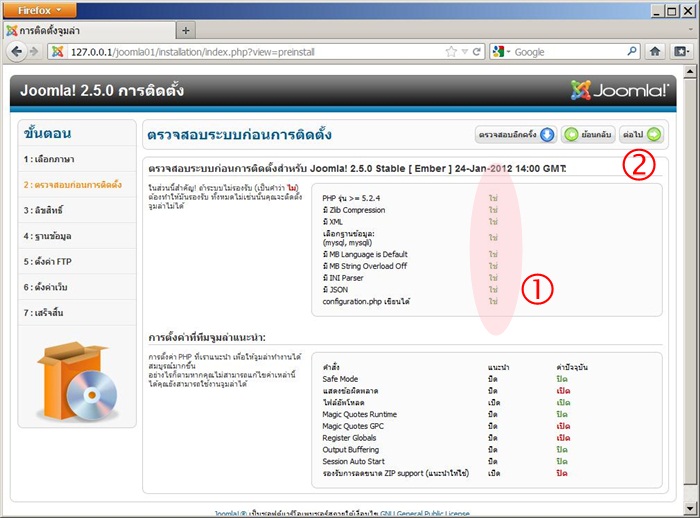Click the ต่อไป next button
This screenshot has width=700, height=518.
(641, 134)
